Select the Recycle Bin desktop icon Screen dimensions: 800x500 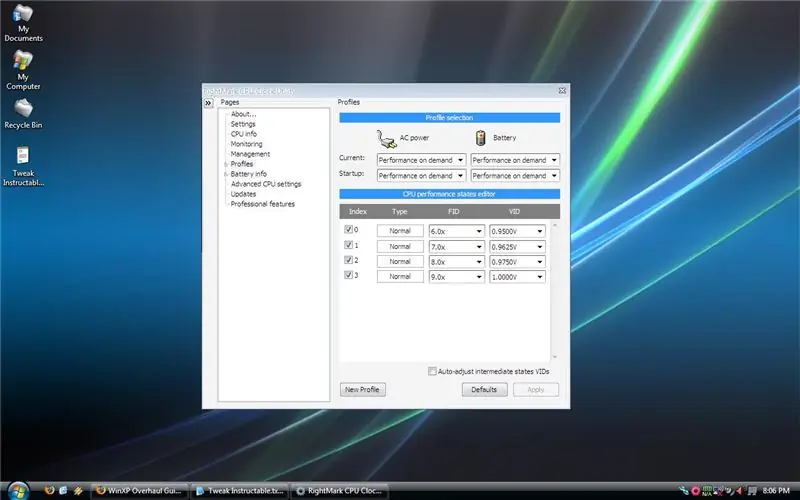click(23, 114)
